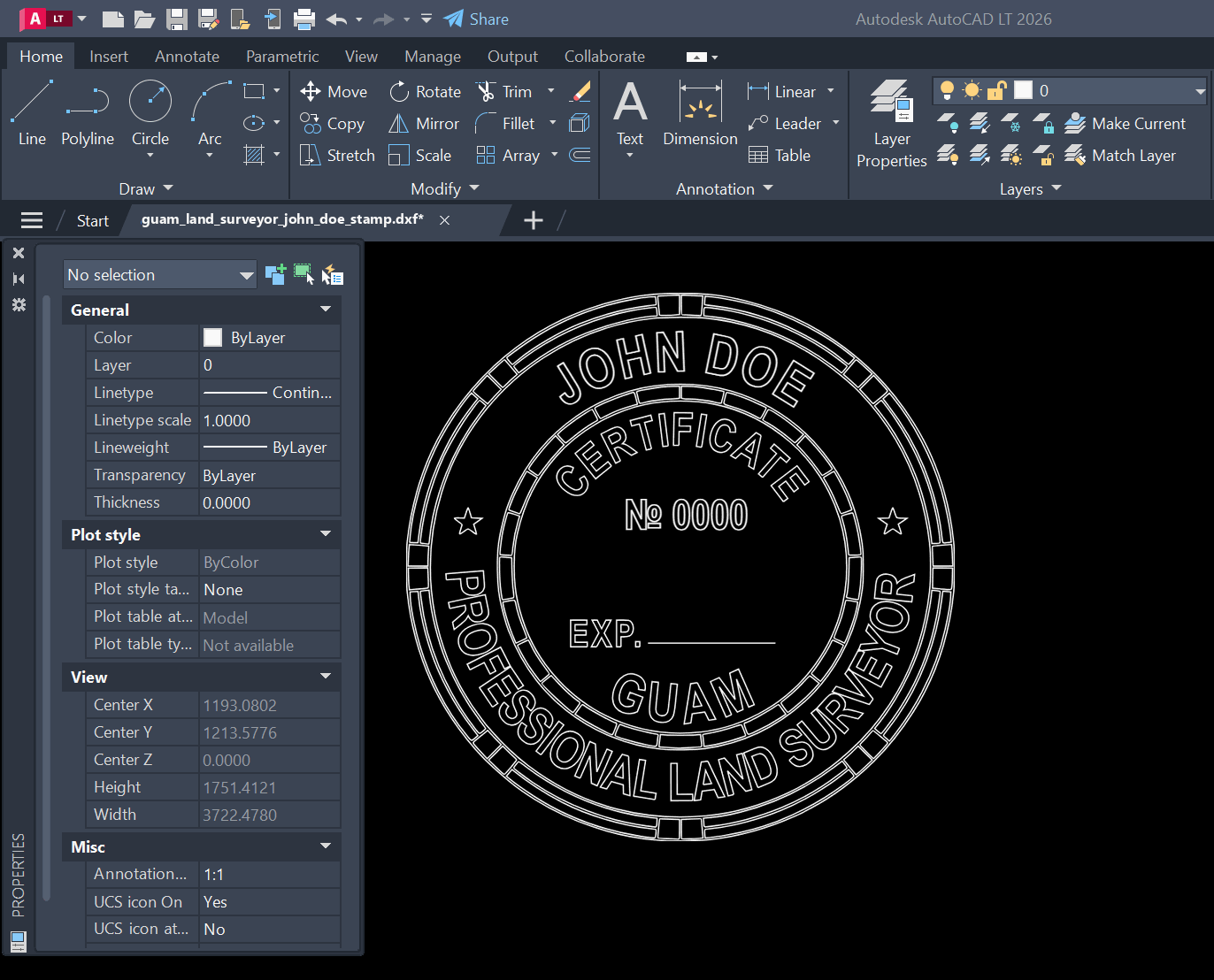1214x980 pixels.
Task: Click the Plot printer icon
Action: pos(304,19)
